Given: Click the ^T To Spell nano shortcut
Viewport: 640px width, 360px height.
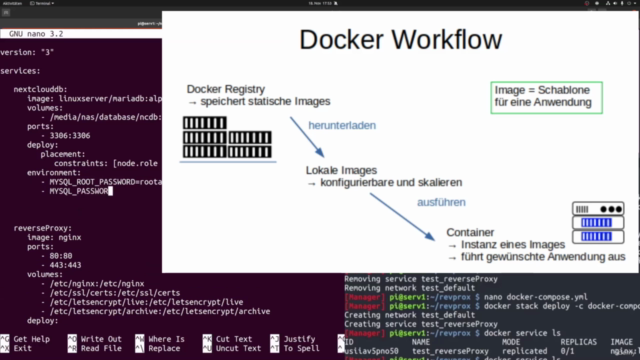Looking at the screenshot, I should [295, 349].
